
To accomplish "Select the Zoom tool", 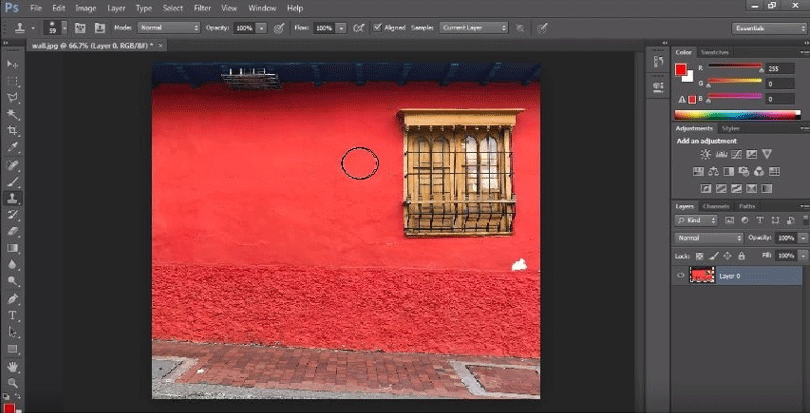I will click(12, 383).
